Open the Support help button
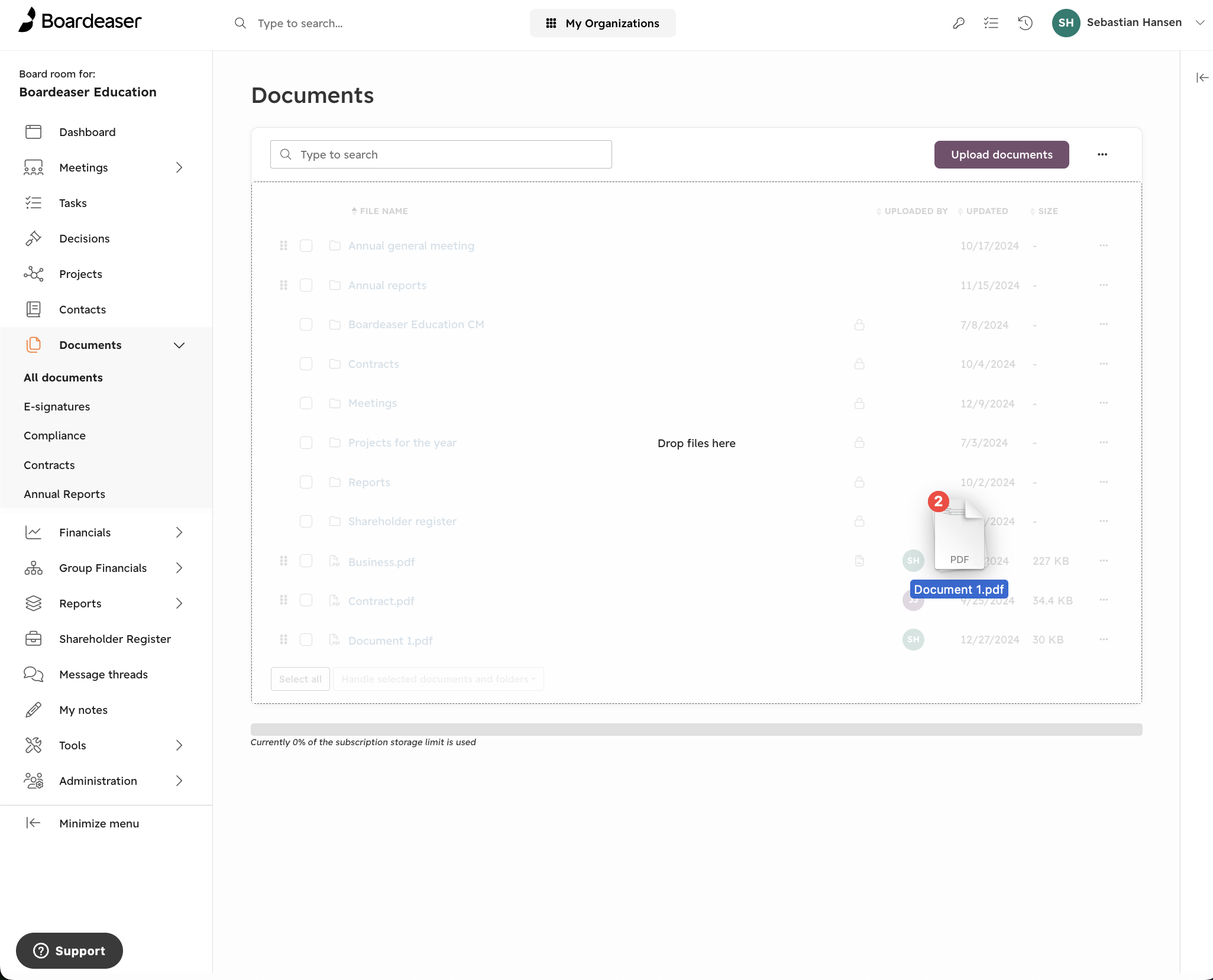 pyautogui.click(x=69, y=950)
